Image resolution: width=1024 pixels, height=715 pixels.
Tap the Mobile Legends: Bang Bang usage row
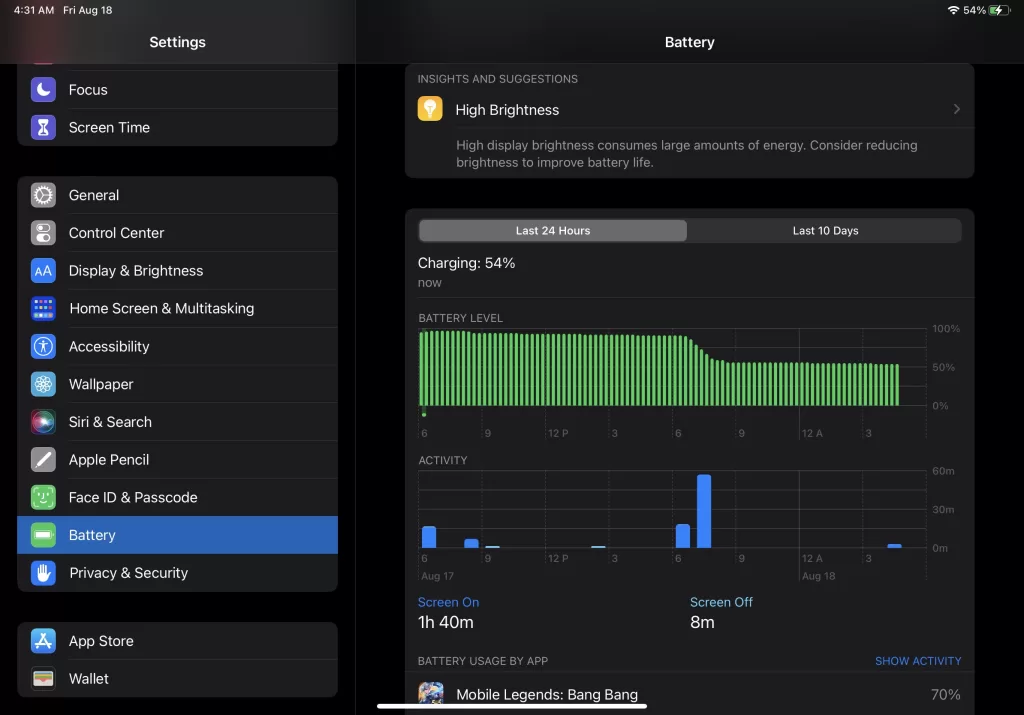tap(689, 694)
